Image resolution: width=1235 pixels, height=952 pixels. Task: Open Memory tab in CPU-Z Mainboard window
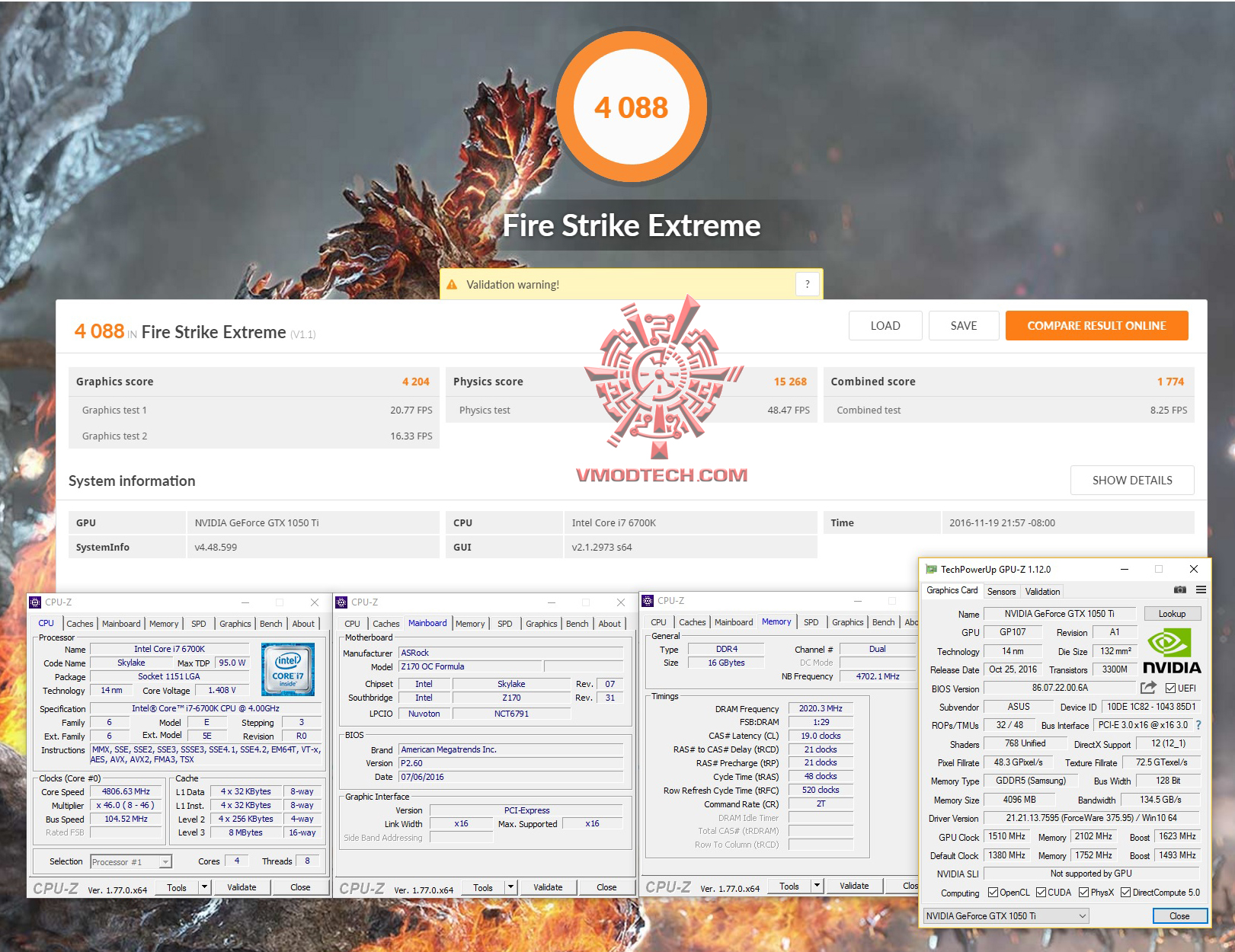(x=470, y=624)
